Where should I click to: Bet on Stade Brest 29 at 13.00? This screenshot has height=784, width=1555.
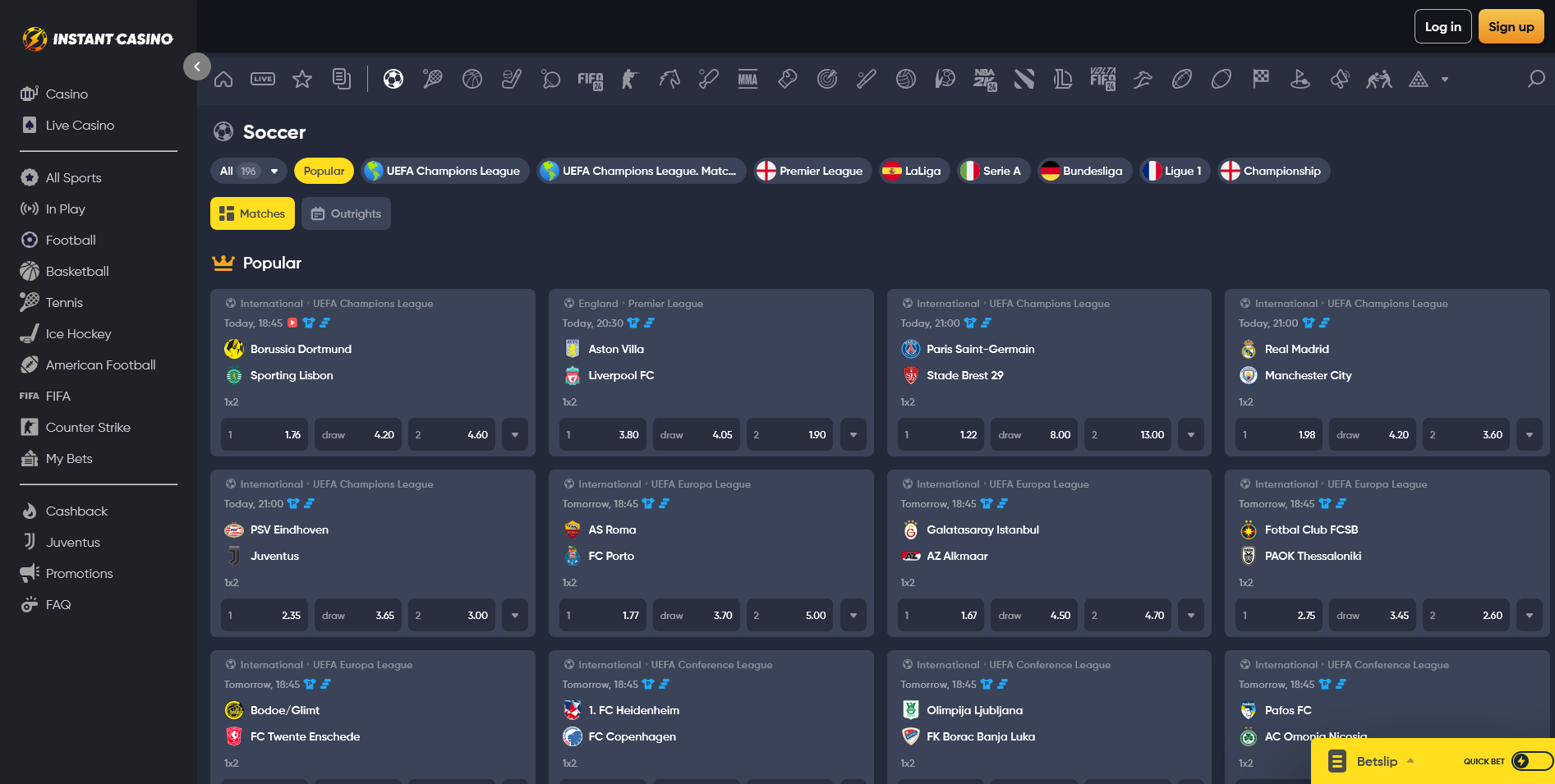coord(1128,435)
